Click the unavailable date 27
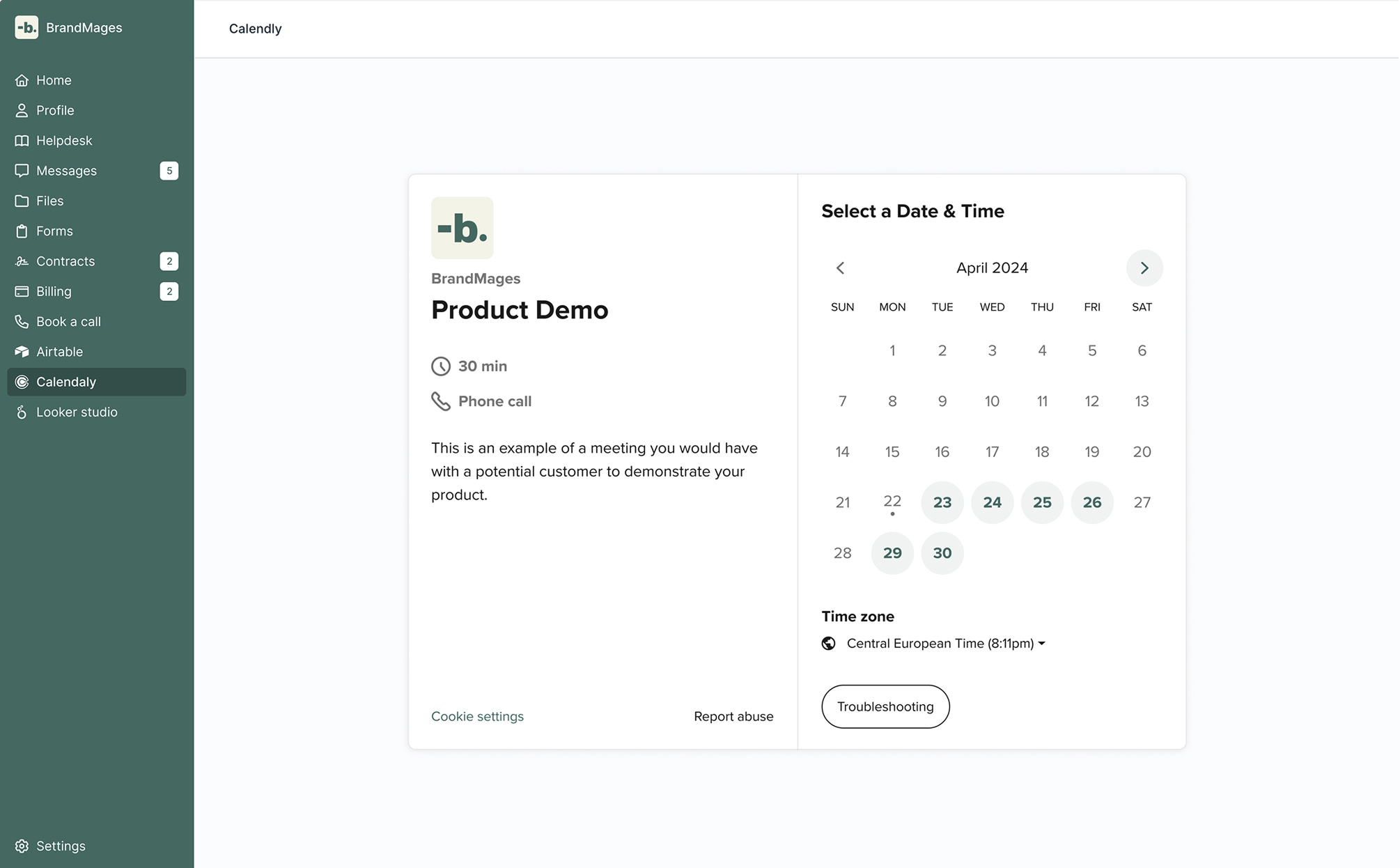 [1142, 502]
